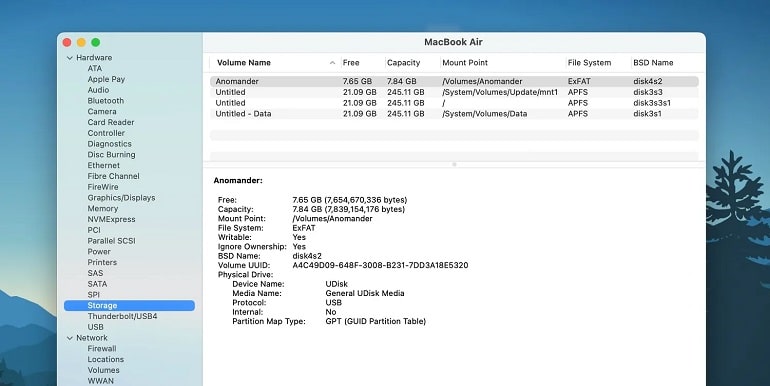770x386 pixels.
Task: Select Fibre Channel entry
Action: (x=113, y=177)
